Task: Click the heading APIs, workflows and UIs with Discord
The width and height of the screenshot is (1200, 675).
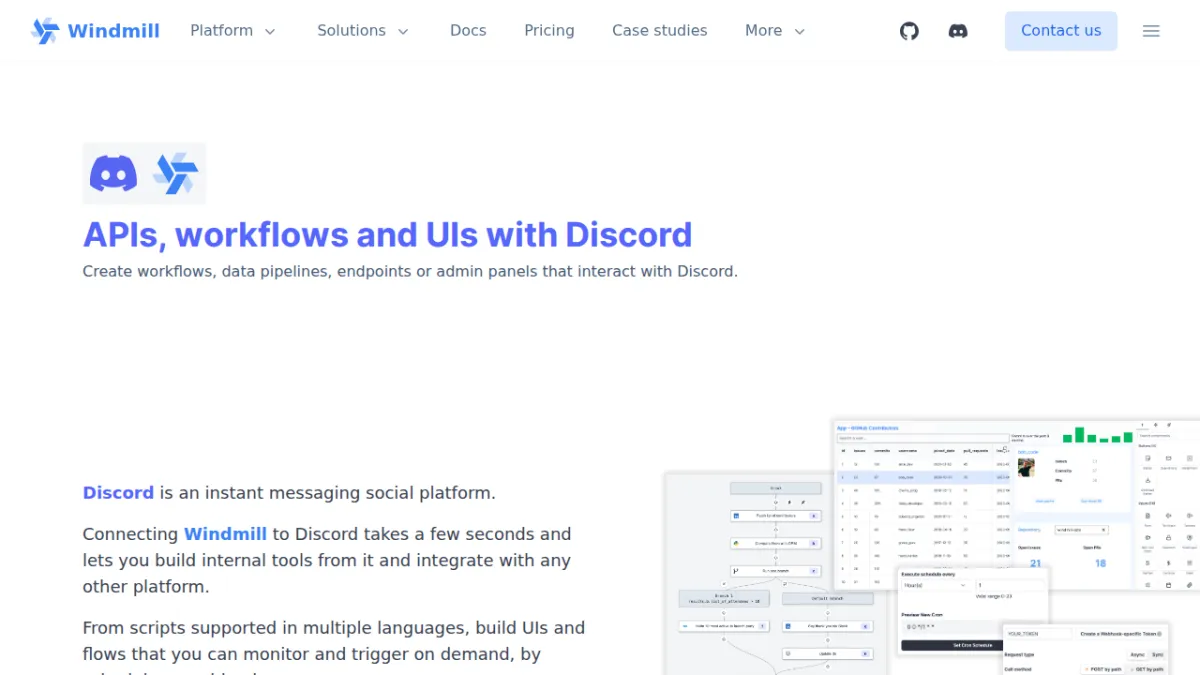Action: [387, 234]
